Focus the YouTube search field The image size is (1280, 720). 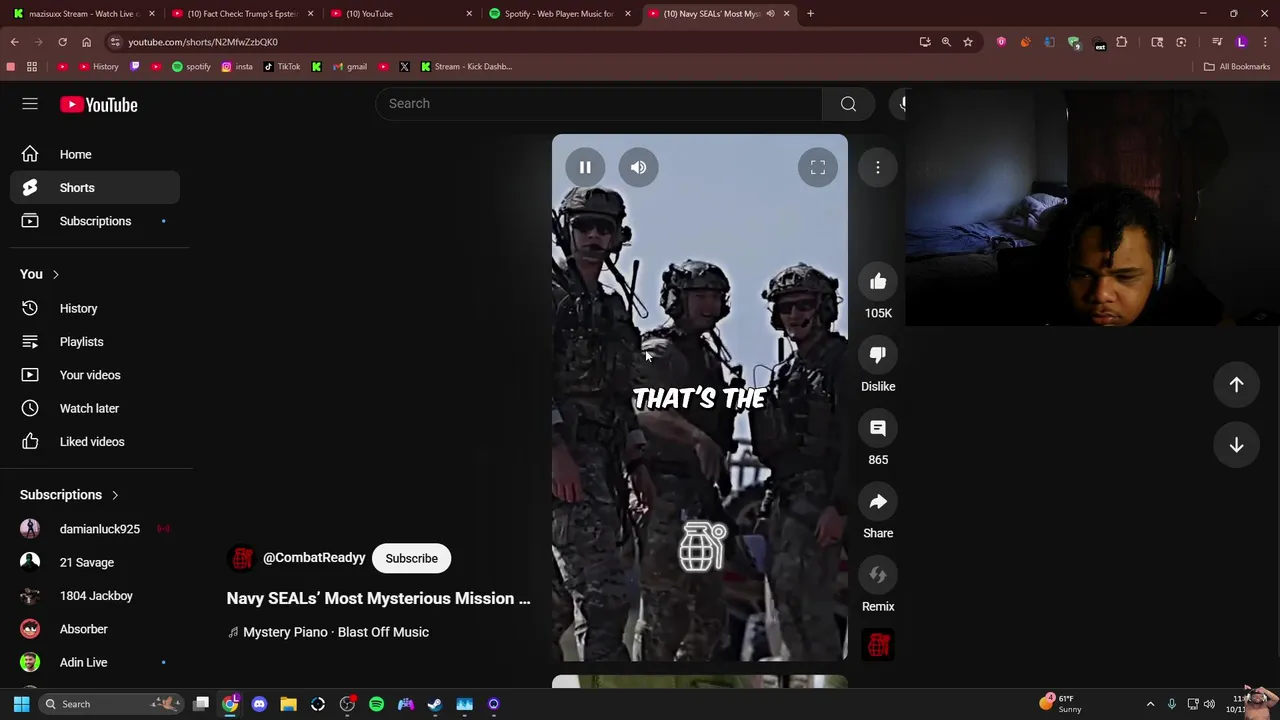[x=599, y=103]
